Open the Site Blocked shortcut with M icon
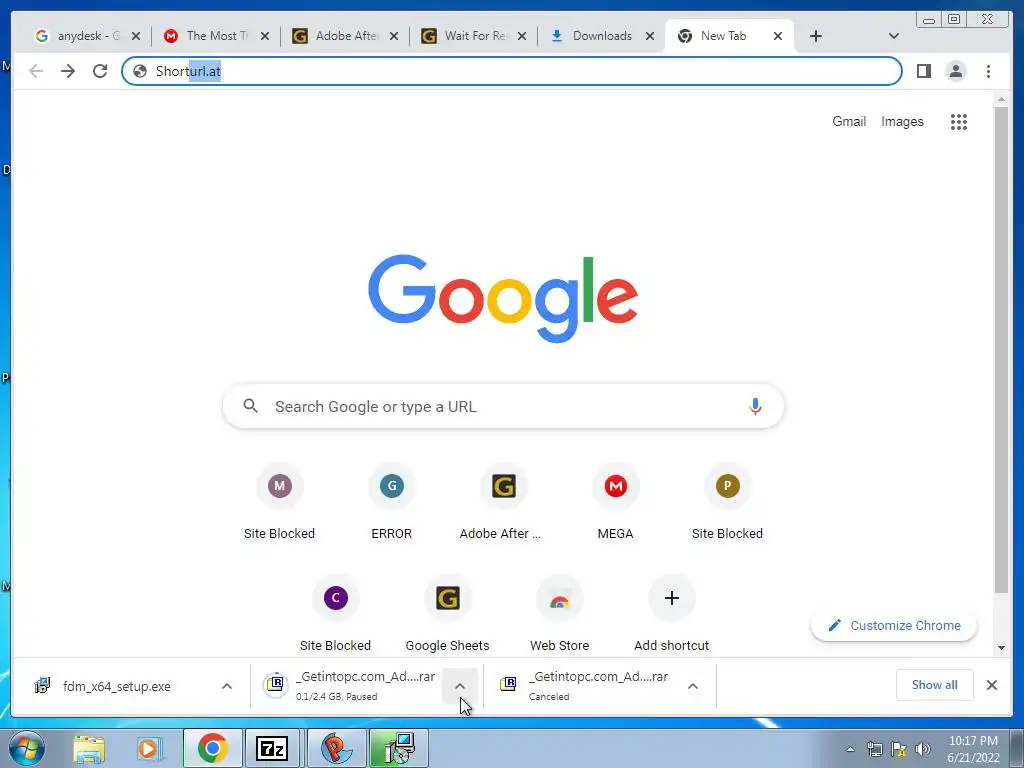This screenshot has width=1024, height=768. (280, 502)
